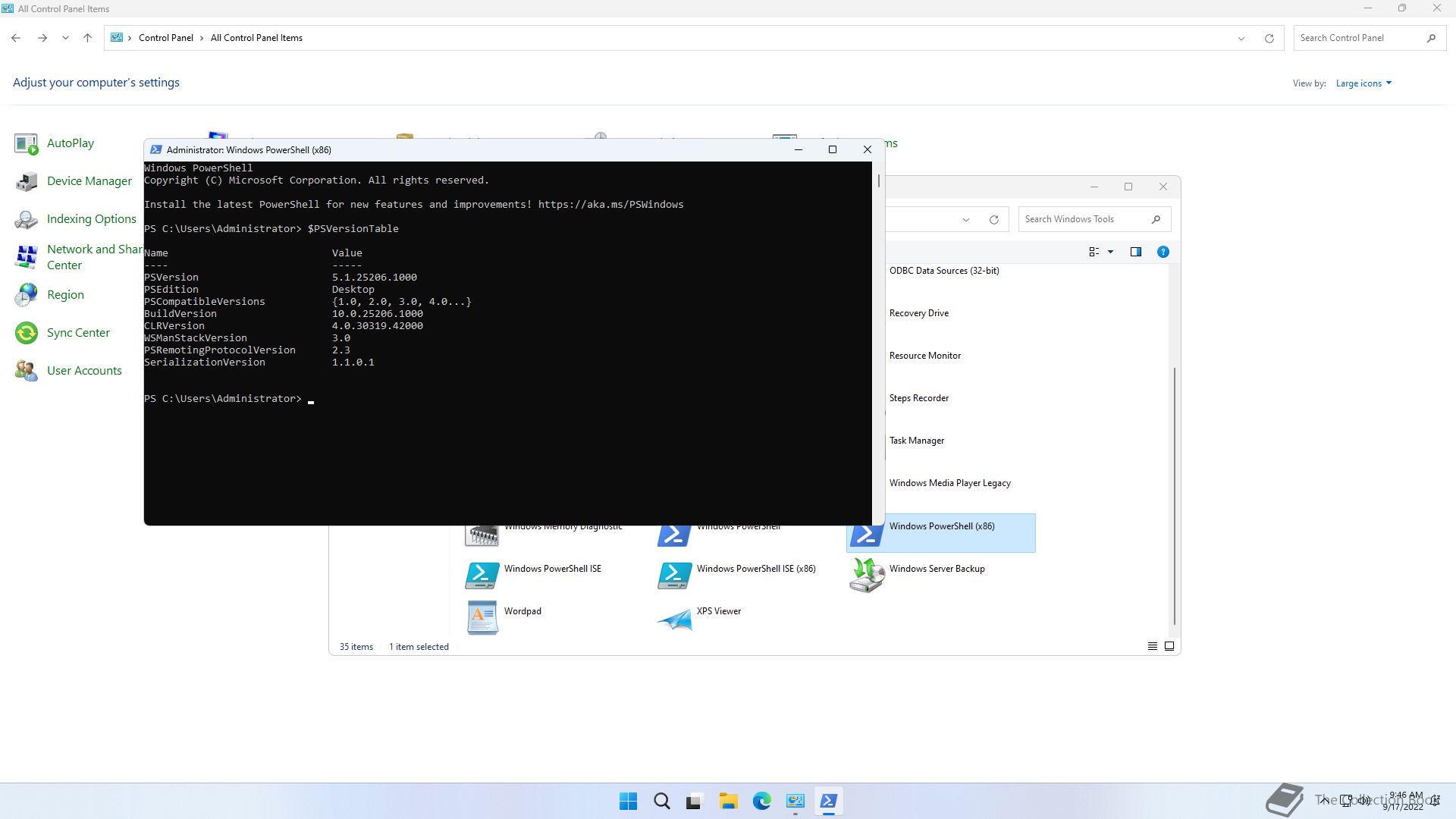1456x819 pixels.
Task: Select Resource Monitor item
Action: pos(925,356)
